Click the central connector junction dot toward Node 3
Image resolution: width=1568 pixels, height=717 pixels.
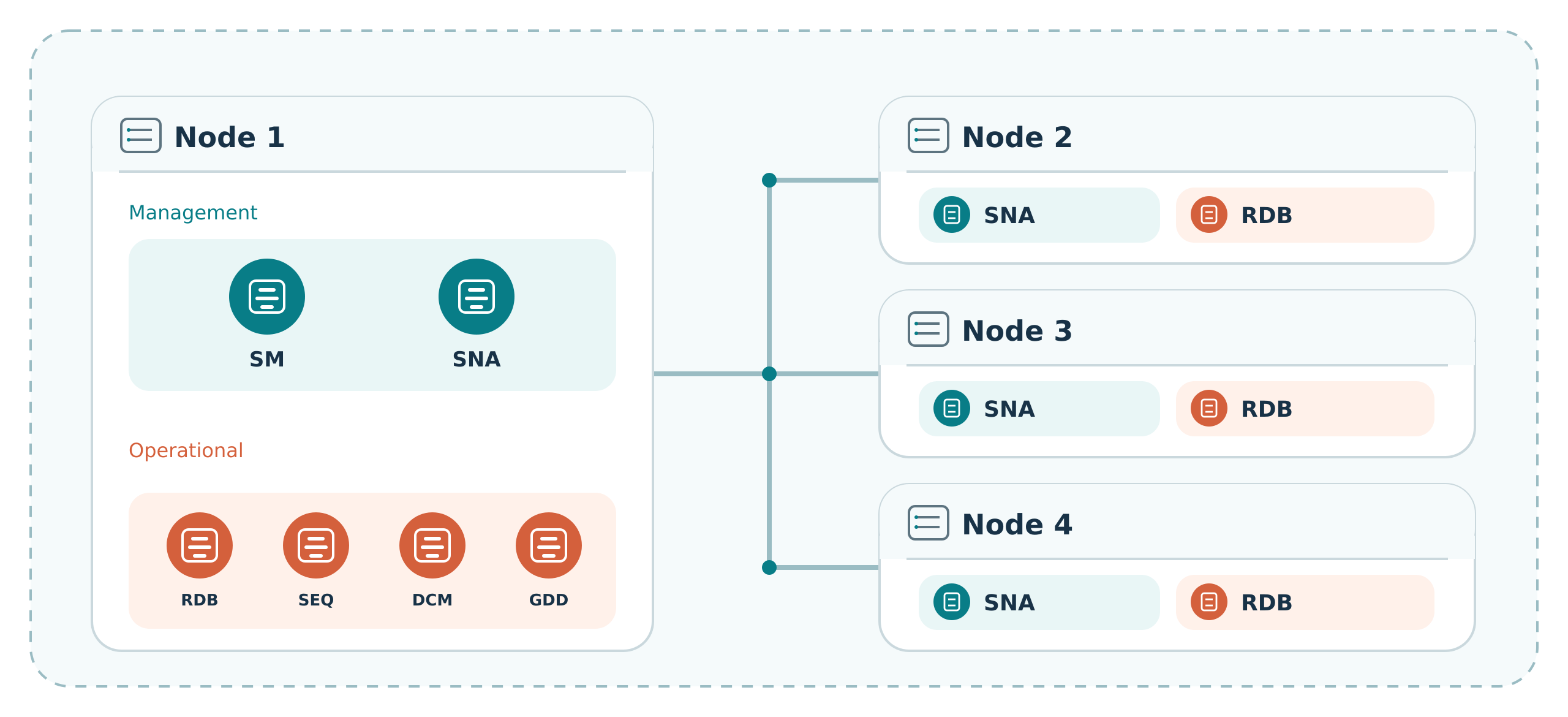click(769, 374)
